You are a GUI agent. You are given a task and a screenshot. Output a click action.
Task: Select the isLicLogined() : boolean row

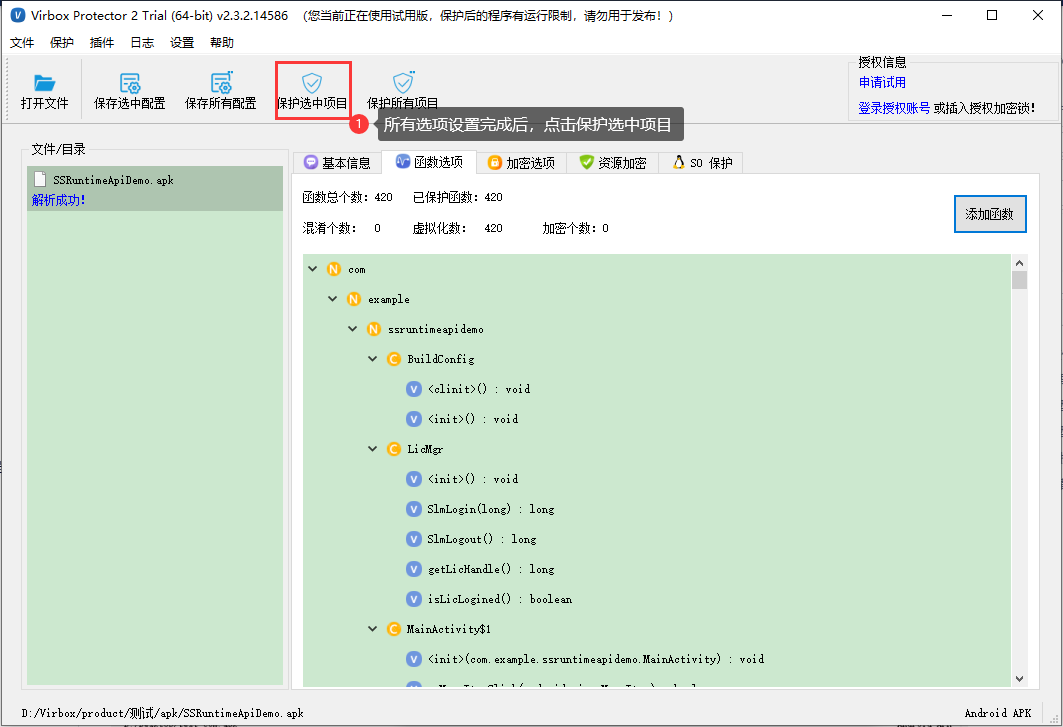(499, 599)
